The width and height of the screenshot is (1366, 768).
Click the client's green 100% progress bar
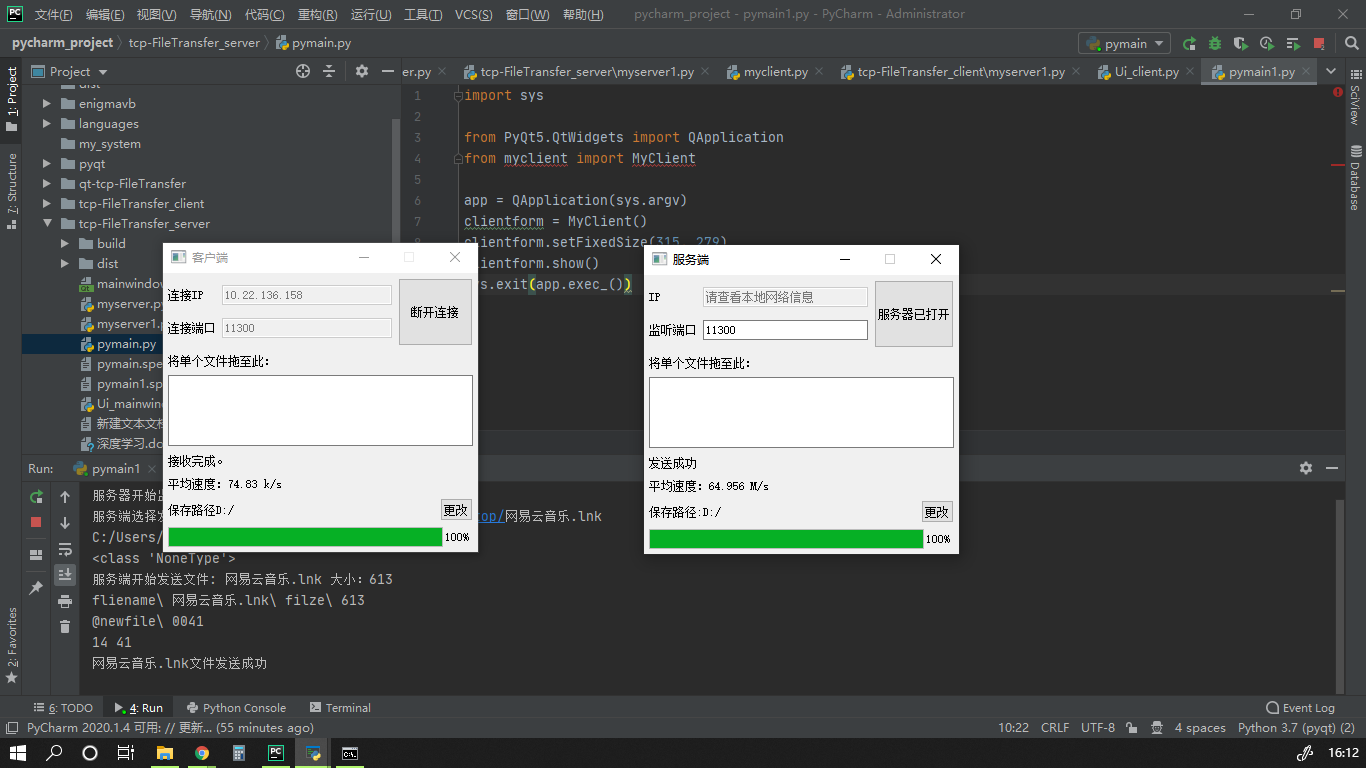(x=305, y=537)
